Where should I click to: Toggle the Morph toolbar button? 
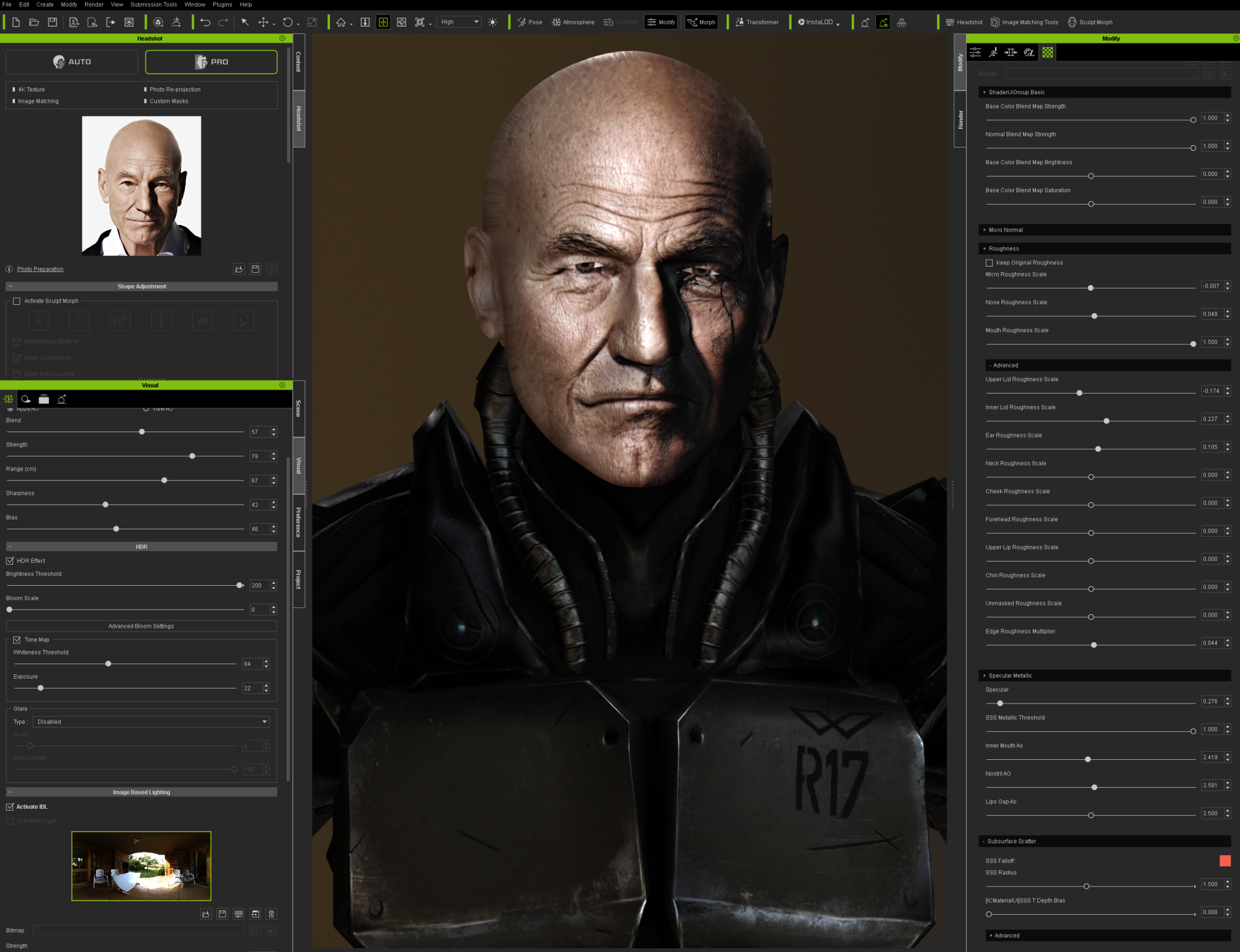coord(701,22)
